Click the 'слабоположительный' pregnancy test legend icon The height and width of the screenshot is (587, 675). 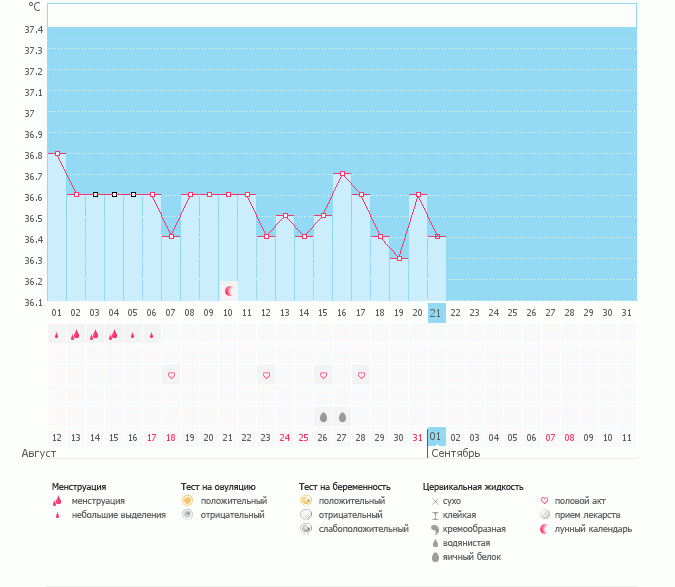[305, 529]
